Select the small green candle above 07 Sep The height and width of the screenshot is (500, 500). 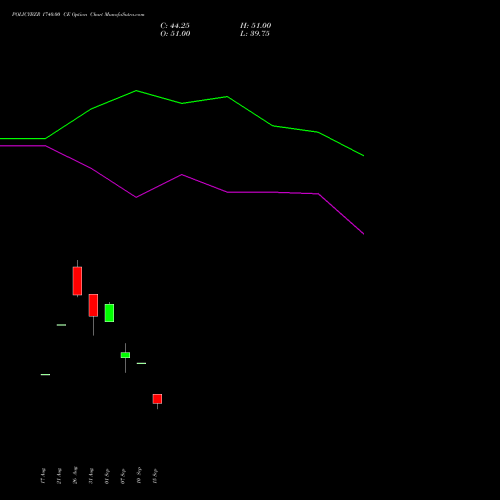coord(125,355)
